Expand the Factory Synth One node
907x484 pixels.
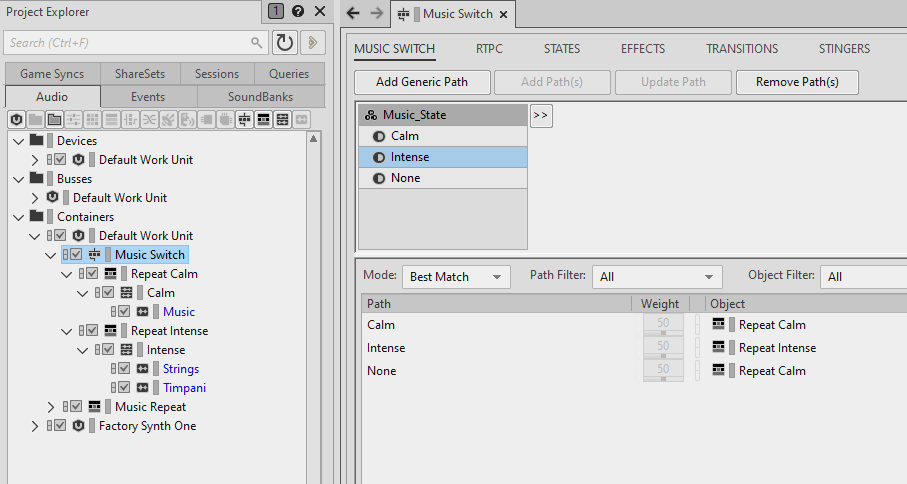point(36,426)
